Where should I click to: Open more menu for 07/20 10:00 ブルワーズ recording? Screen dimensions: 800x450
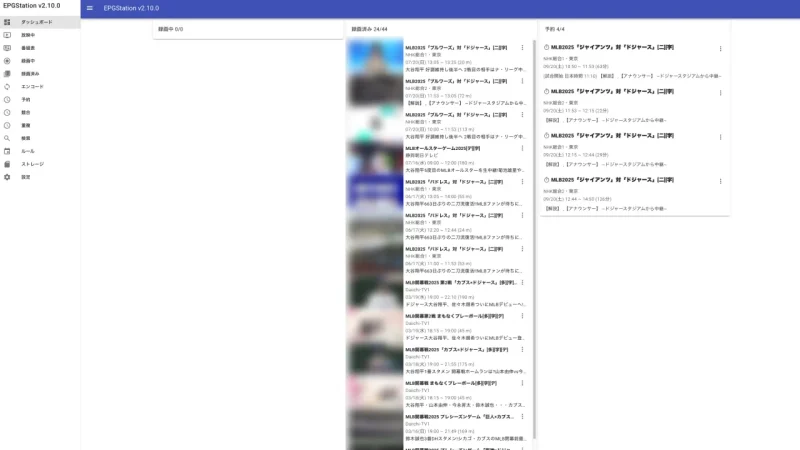(522, 115)
